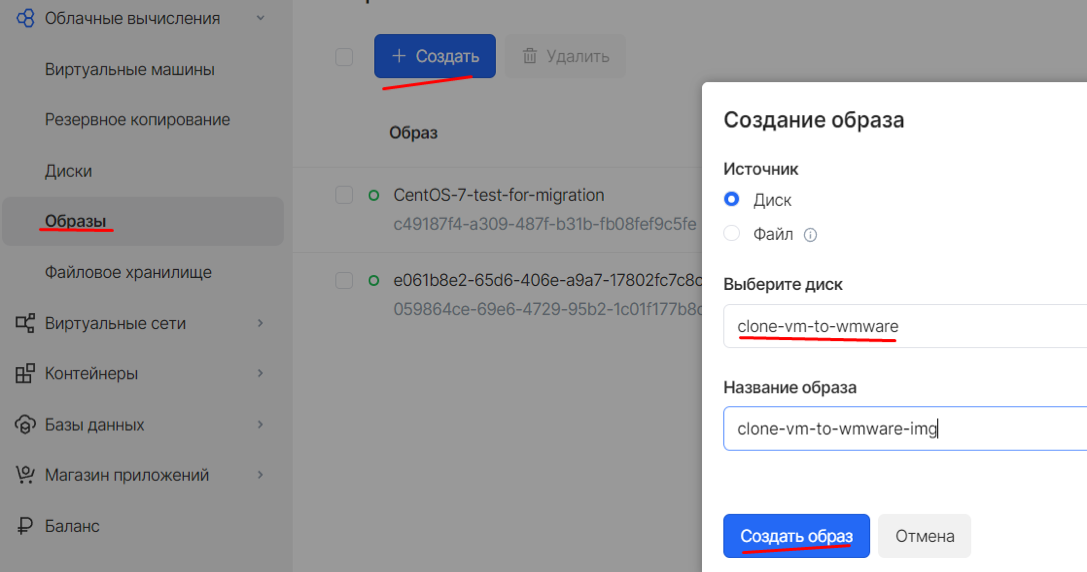Click the containers icon in sidebar
This screenshot has height=572, width=1087.
click(x=25, y=374)
